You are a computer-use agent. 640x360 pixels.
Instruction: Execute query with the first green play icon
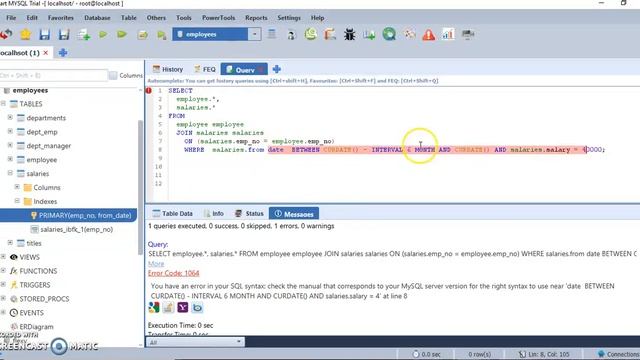[x=103, y=34]
